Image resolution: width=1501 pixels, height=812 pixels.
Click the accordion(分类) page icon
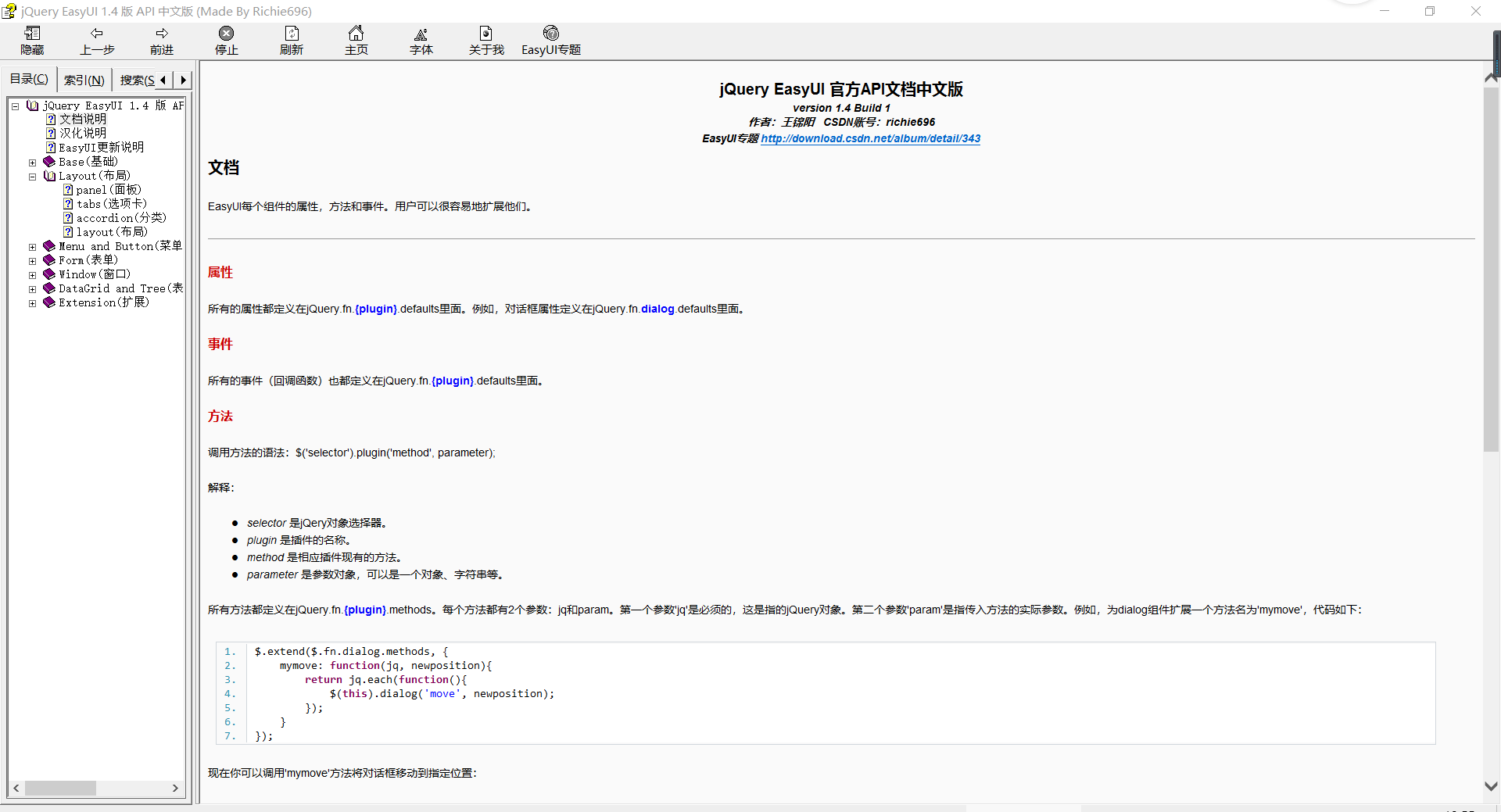click(x=68, y=218)
